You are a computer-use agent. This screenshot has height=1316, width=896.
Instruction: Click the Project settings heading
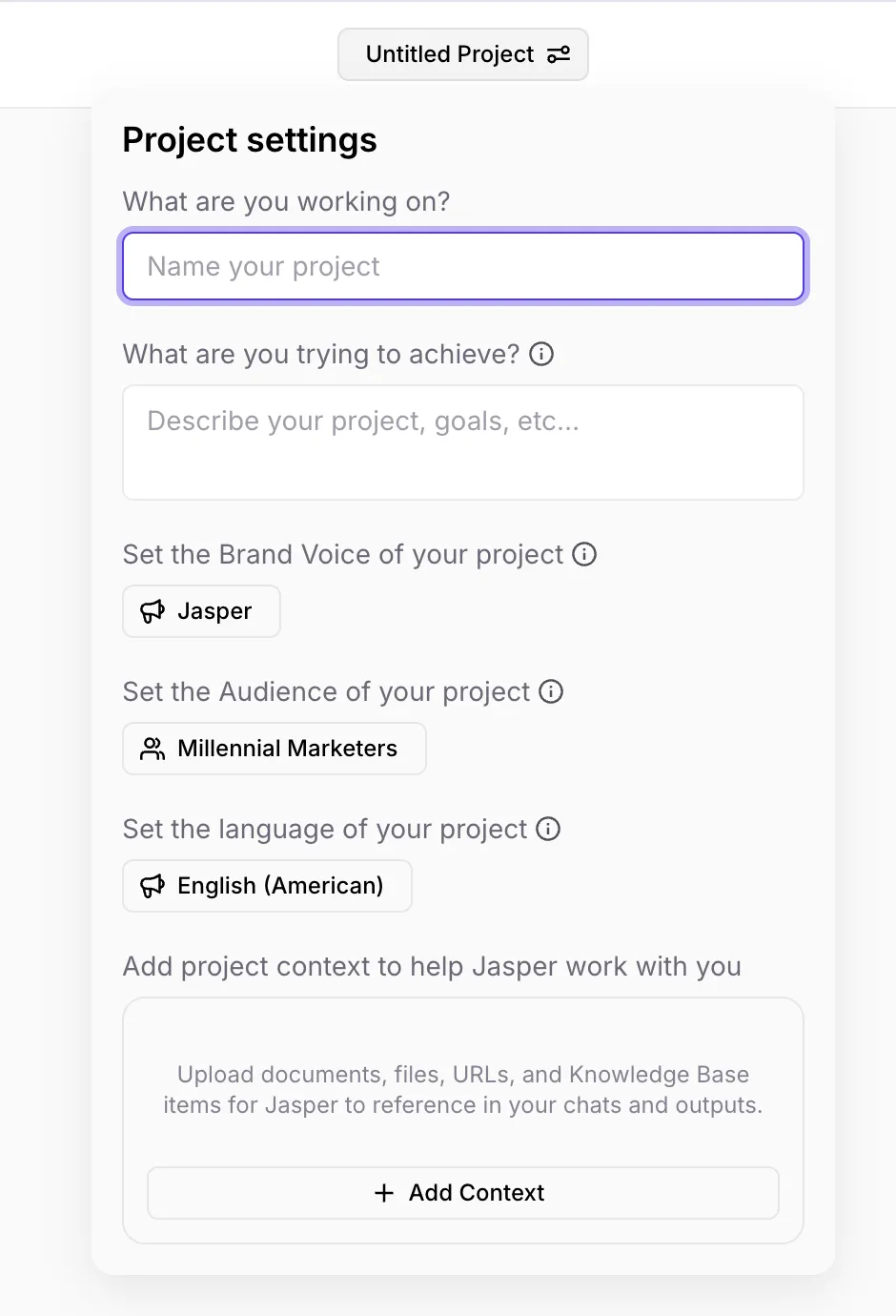[x=250, y=140]
